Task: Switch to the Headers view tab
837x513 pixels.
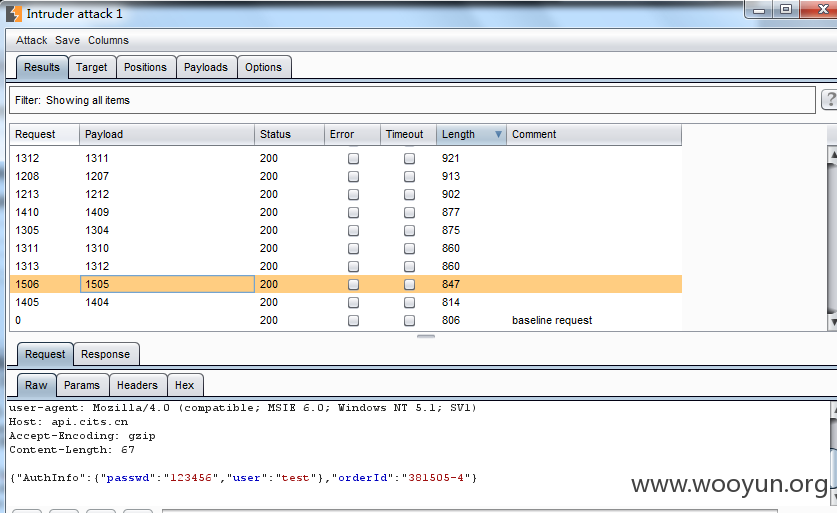Action: click(137, 385)
